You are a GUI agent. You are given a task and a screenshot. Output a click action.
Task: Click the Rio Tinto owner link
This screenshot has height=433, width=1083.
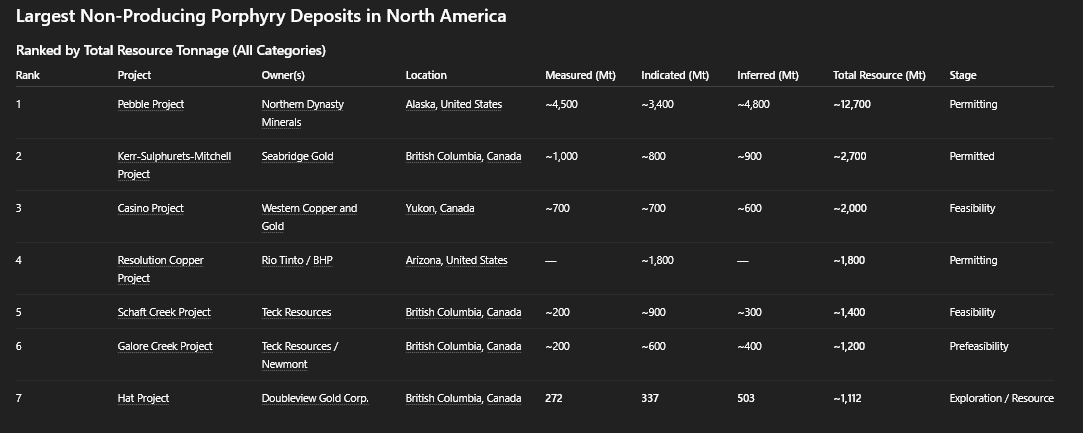pyautogui.click(x=283, y=260)
